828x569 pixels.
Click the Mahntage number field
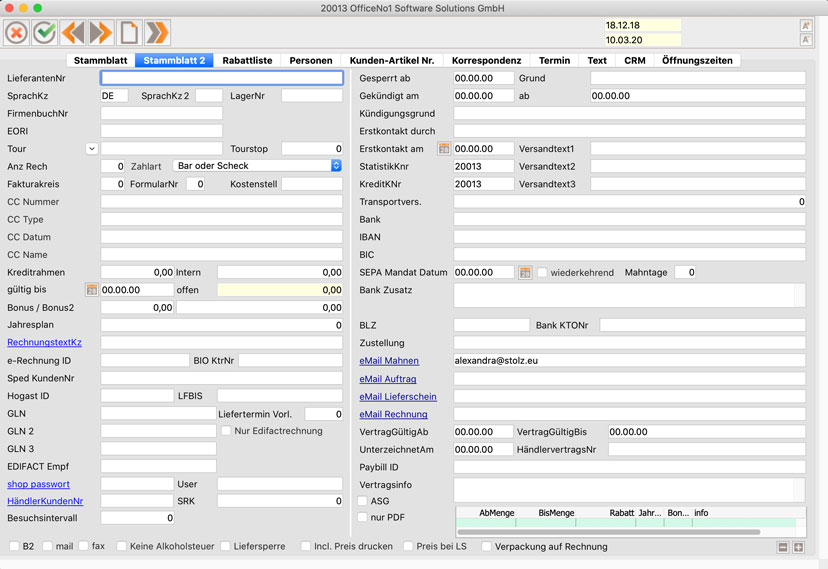pyautogui.click(x=685, y=272)
